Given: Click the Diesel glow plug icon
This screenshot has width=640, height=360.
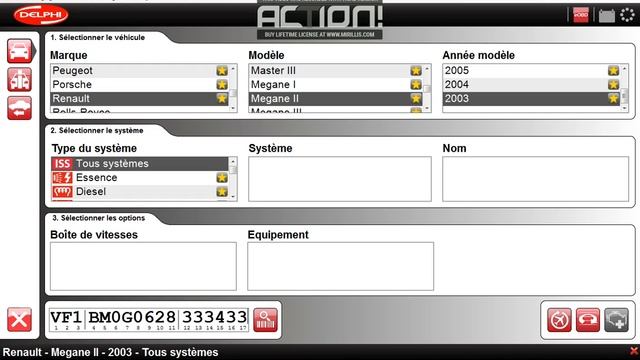Looking at the screenshot, I should click(62, 191).
